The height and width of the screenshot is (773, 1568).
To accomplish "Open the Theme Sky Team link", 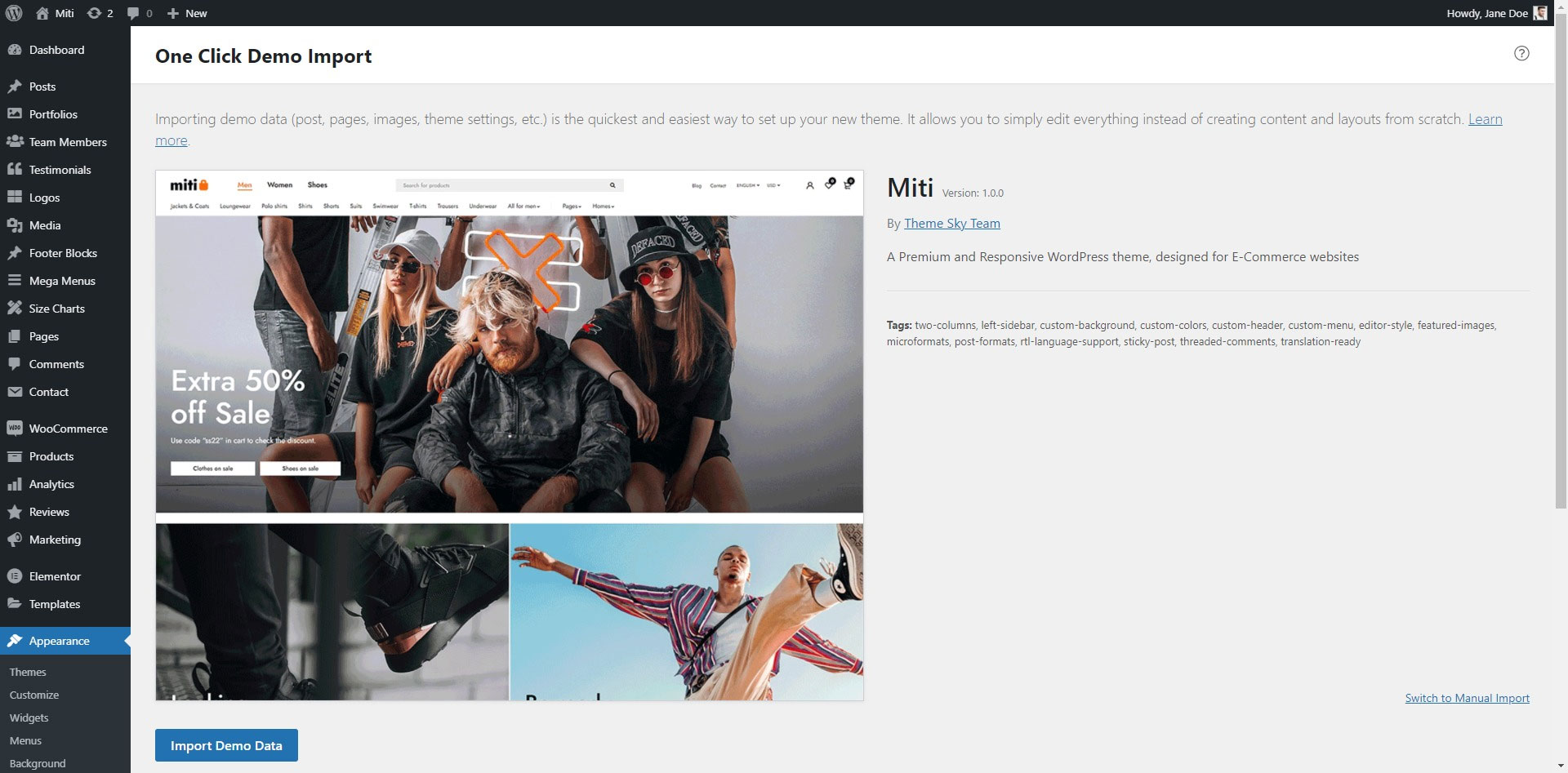I will click(952, 223).
